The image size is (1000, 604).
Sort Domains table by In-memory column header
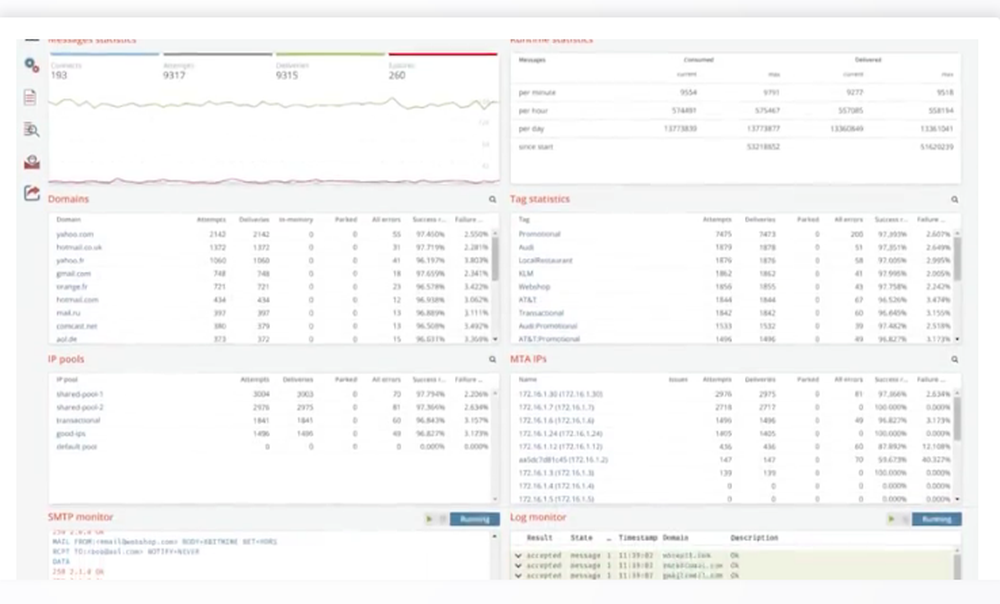point(296,219)
